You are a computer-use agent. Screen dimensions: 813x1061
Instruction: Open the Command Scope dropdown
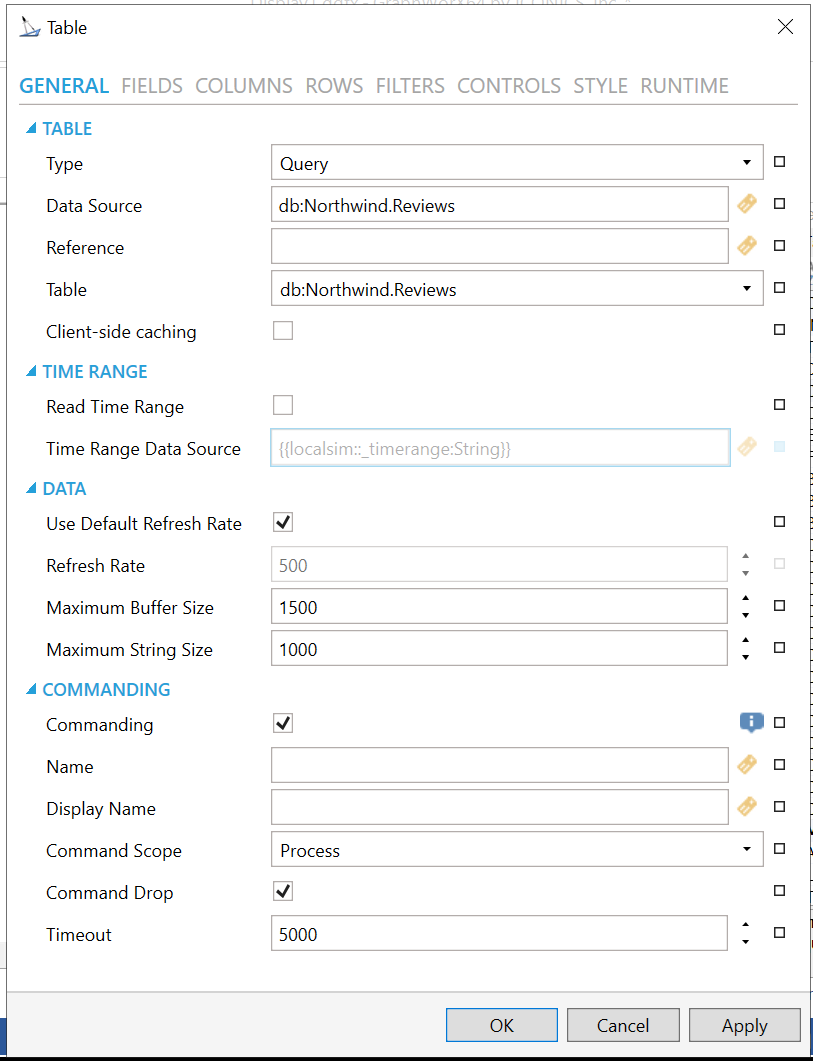[516, 850]
